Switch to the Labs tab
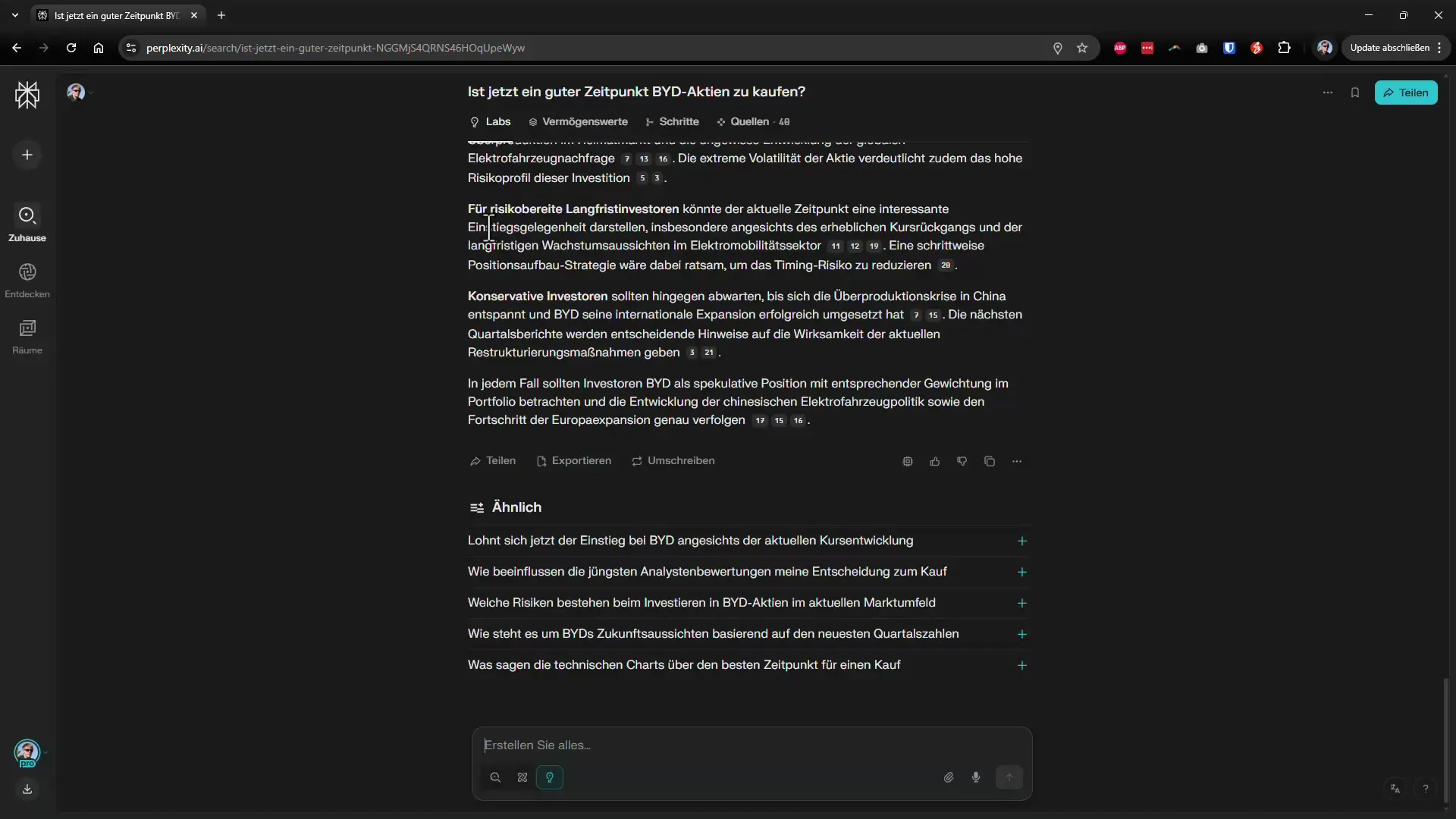This screenshot has width=1456, height=819. (490, 121)
